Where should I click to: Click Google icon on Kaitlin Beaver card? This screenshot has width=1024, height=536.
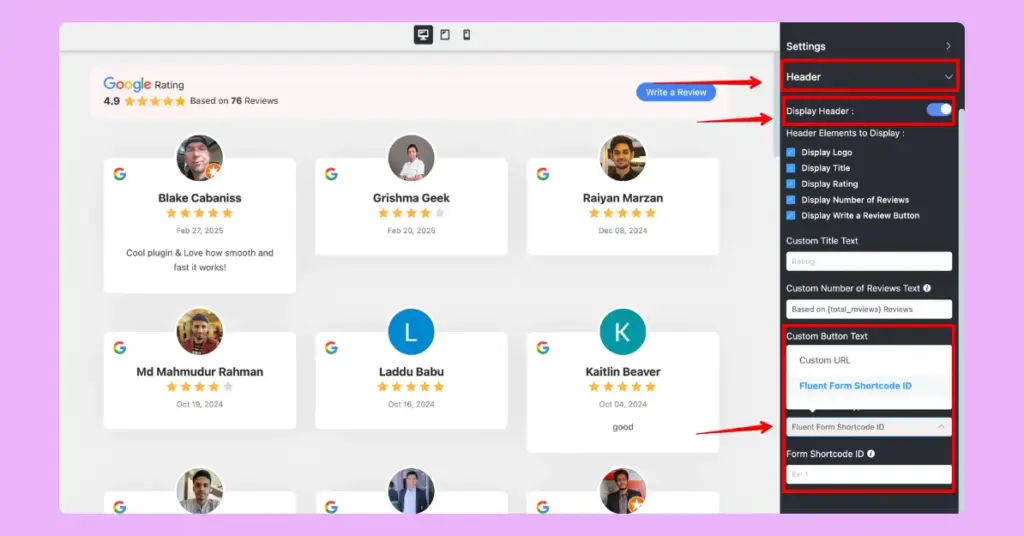coord(543,348)
